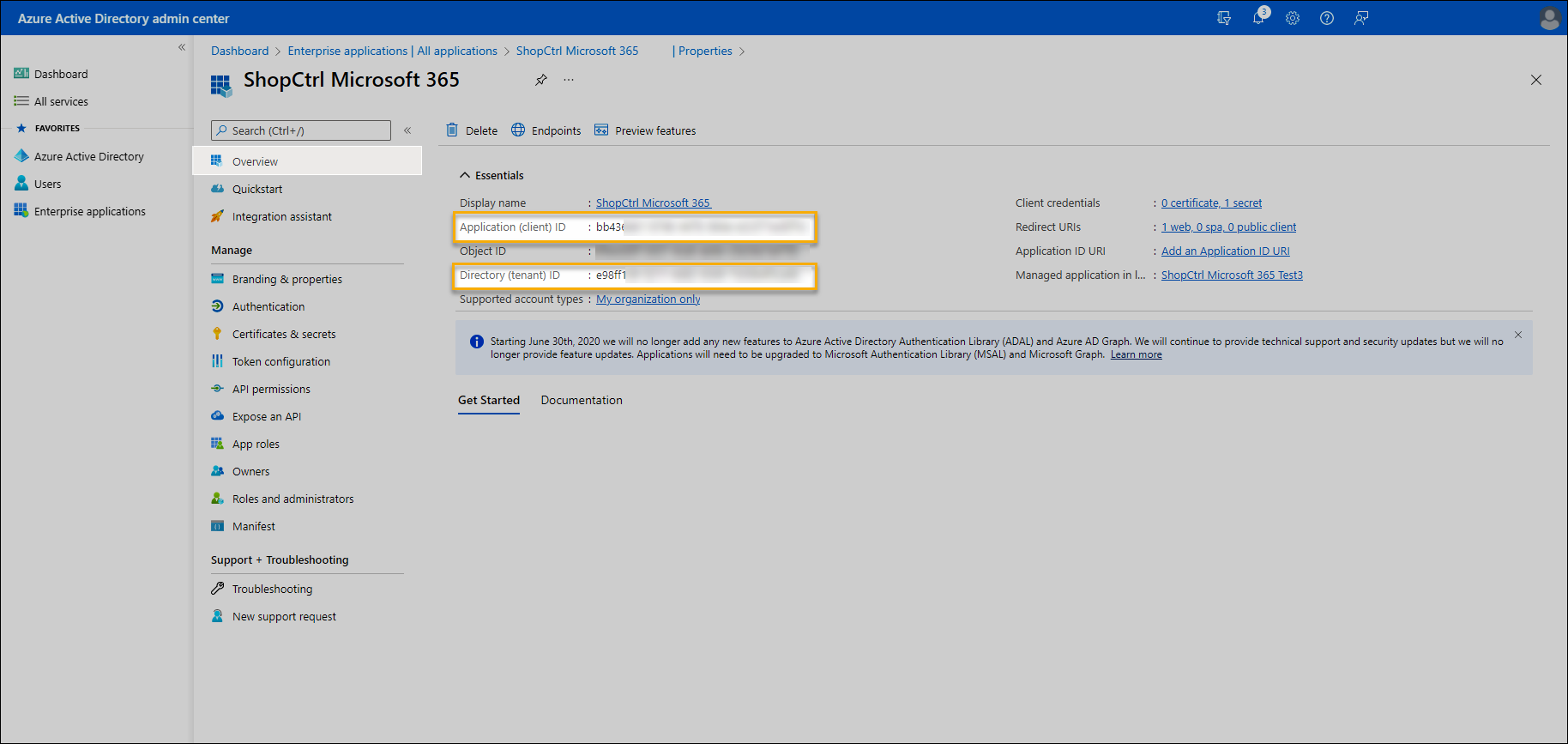Click Delete in the command bar
1568x744 pixels.
472,130
